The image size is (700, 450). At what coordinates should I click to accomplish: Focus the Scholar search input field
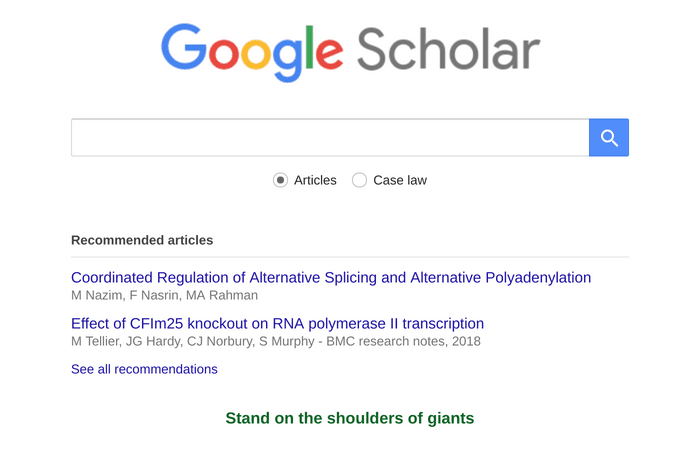pyautogui.click(x=330, y=138)
